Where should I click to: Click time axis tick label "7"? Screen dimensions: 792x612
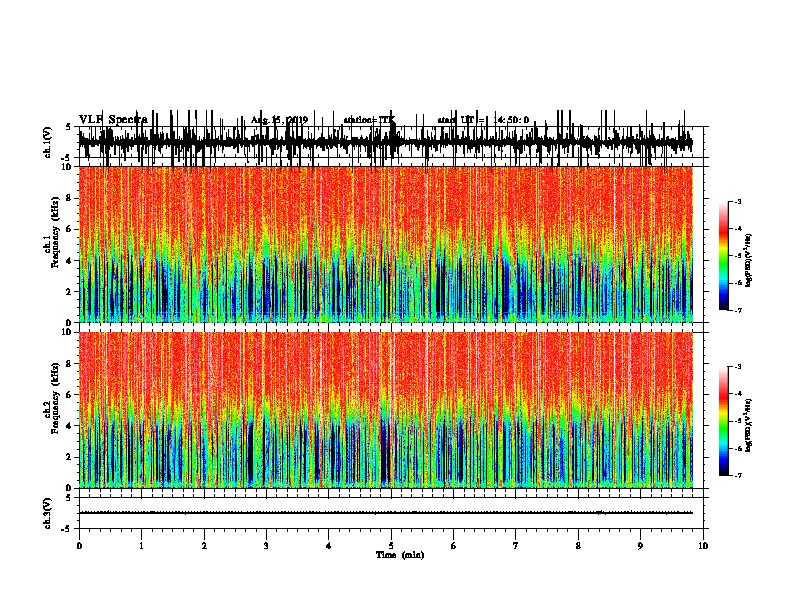516,546
